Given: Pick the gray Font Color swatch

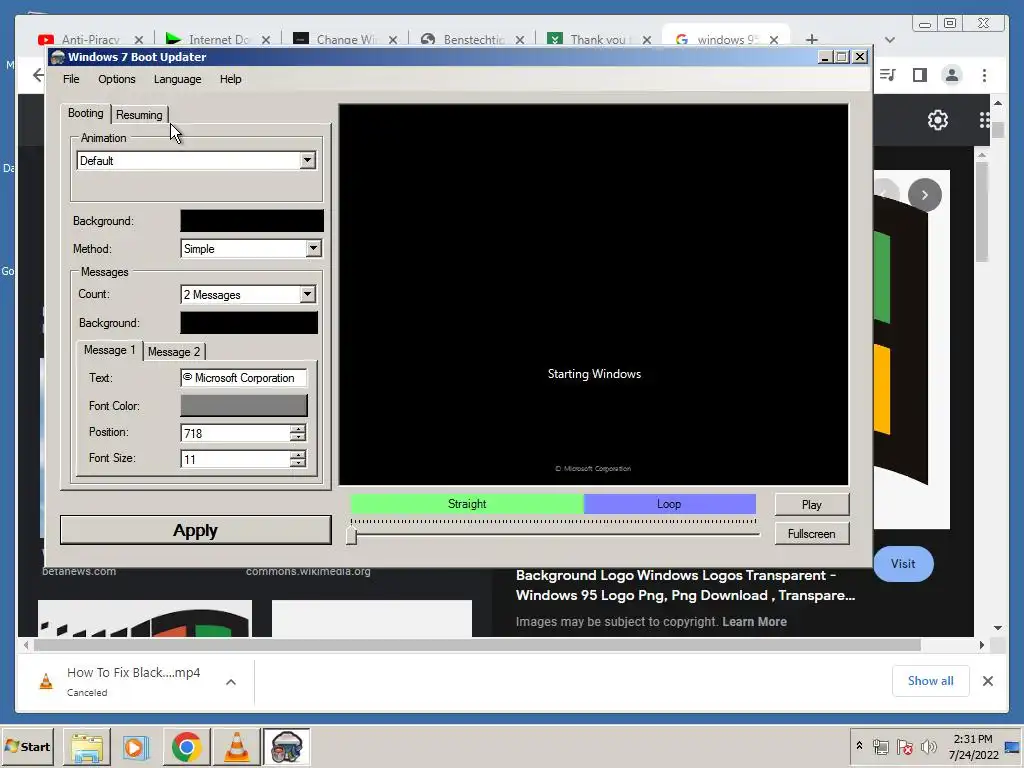Looking at the screenshot, I should click(244, 406).
